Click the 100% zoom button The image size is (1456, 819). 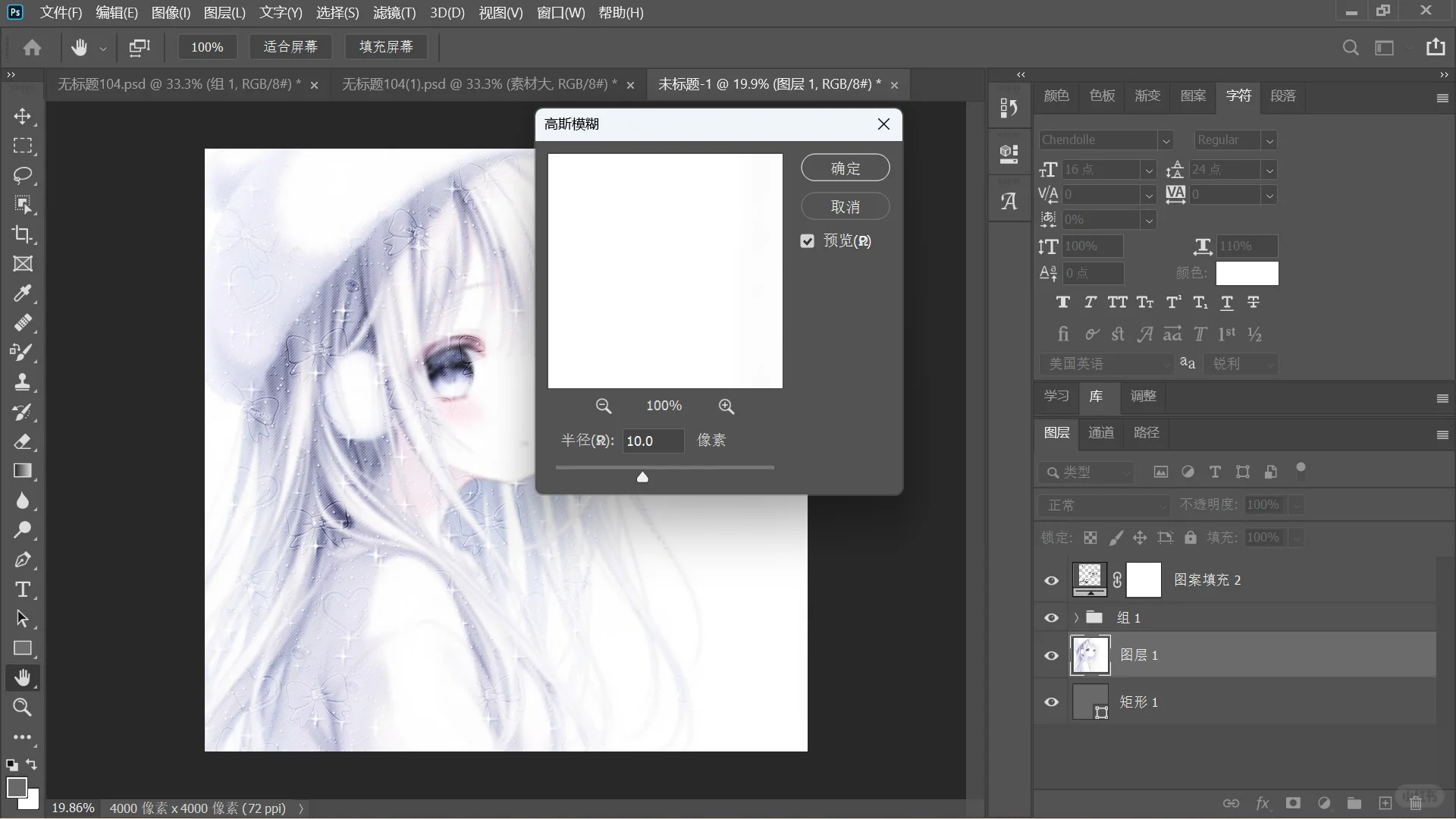point(207,47)
